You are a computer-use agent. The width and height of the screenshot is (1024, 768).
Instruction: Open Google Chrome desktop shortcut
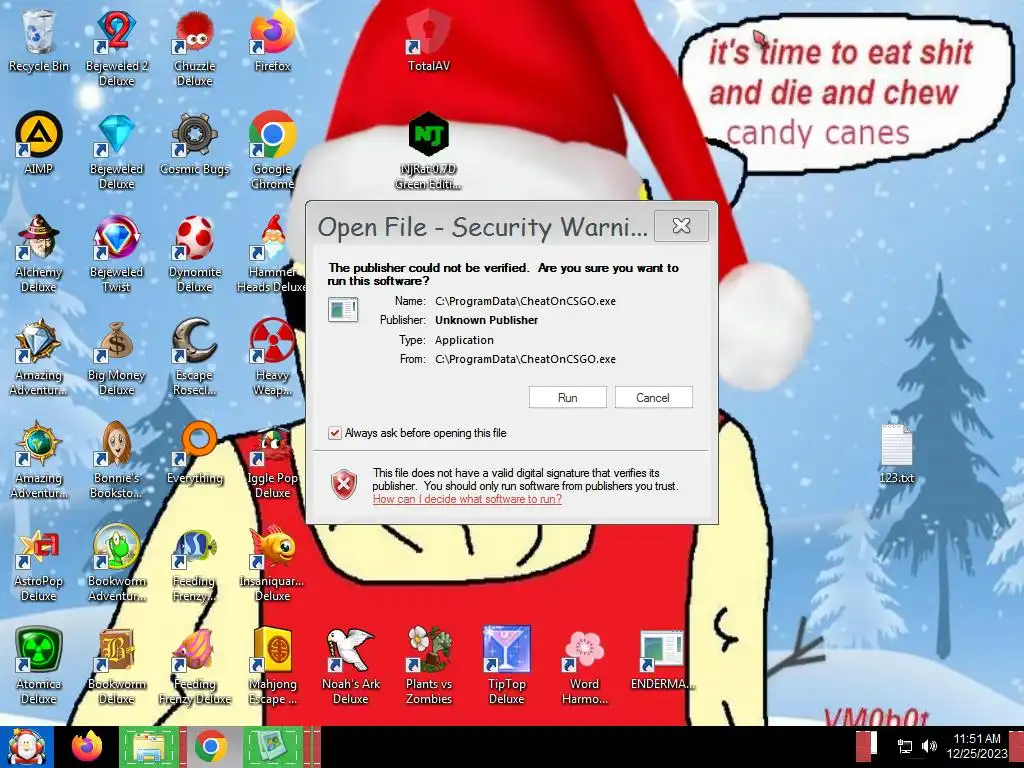[272, 150]
